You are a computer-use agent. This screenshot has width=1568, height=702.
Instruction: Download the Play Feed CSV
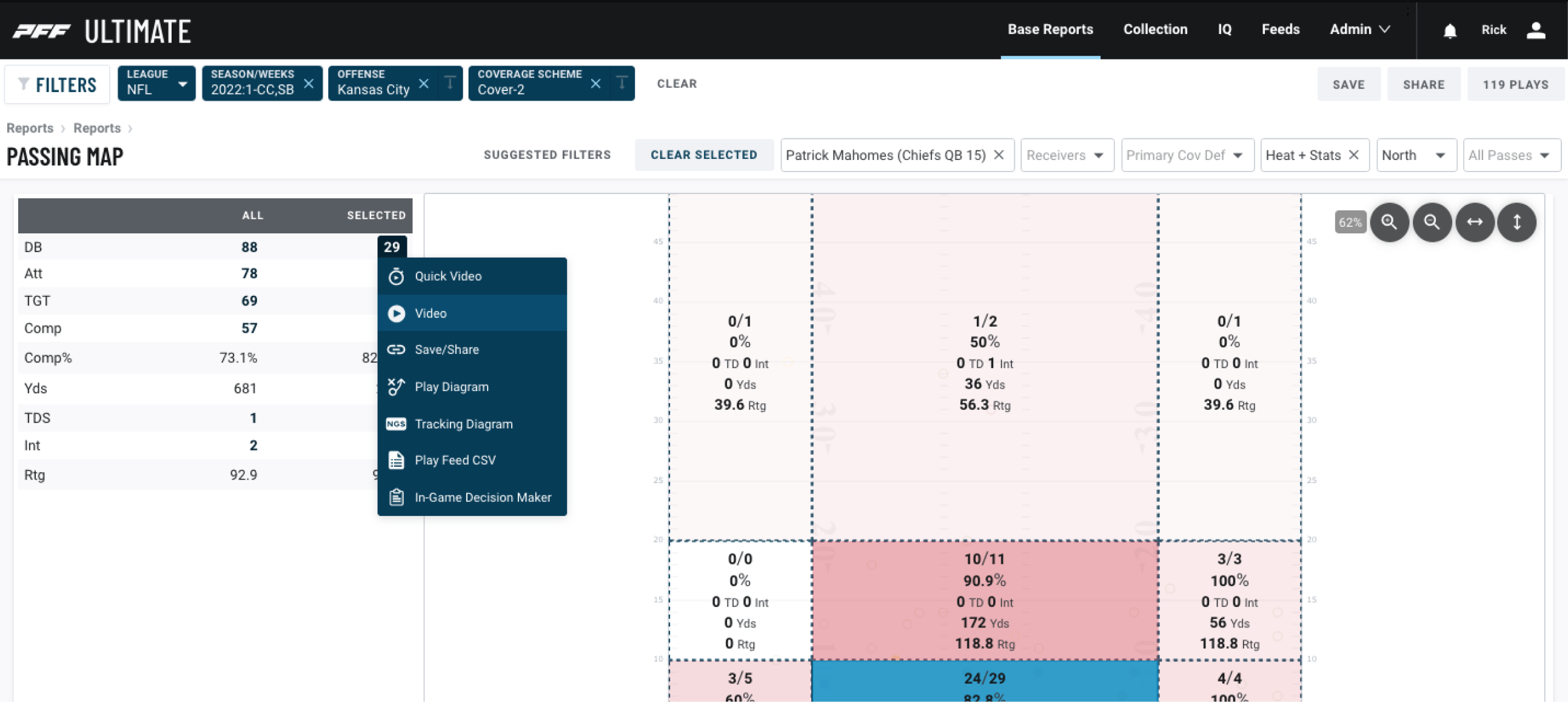tap(455, 460)
